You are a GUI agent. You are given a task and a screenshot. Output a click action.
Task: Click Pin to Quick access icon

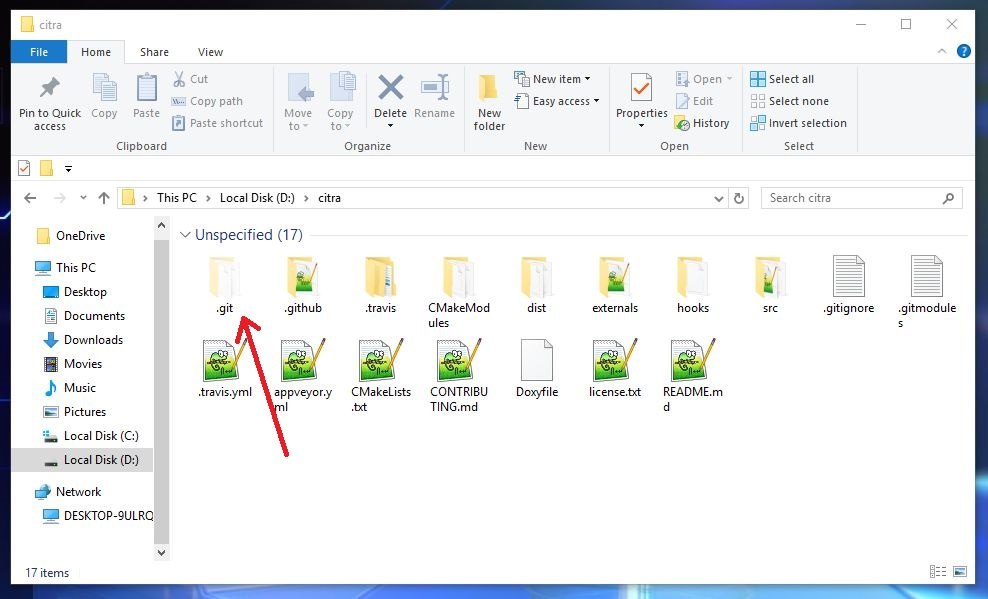(x=50, y=87)
